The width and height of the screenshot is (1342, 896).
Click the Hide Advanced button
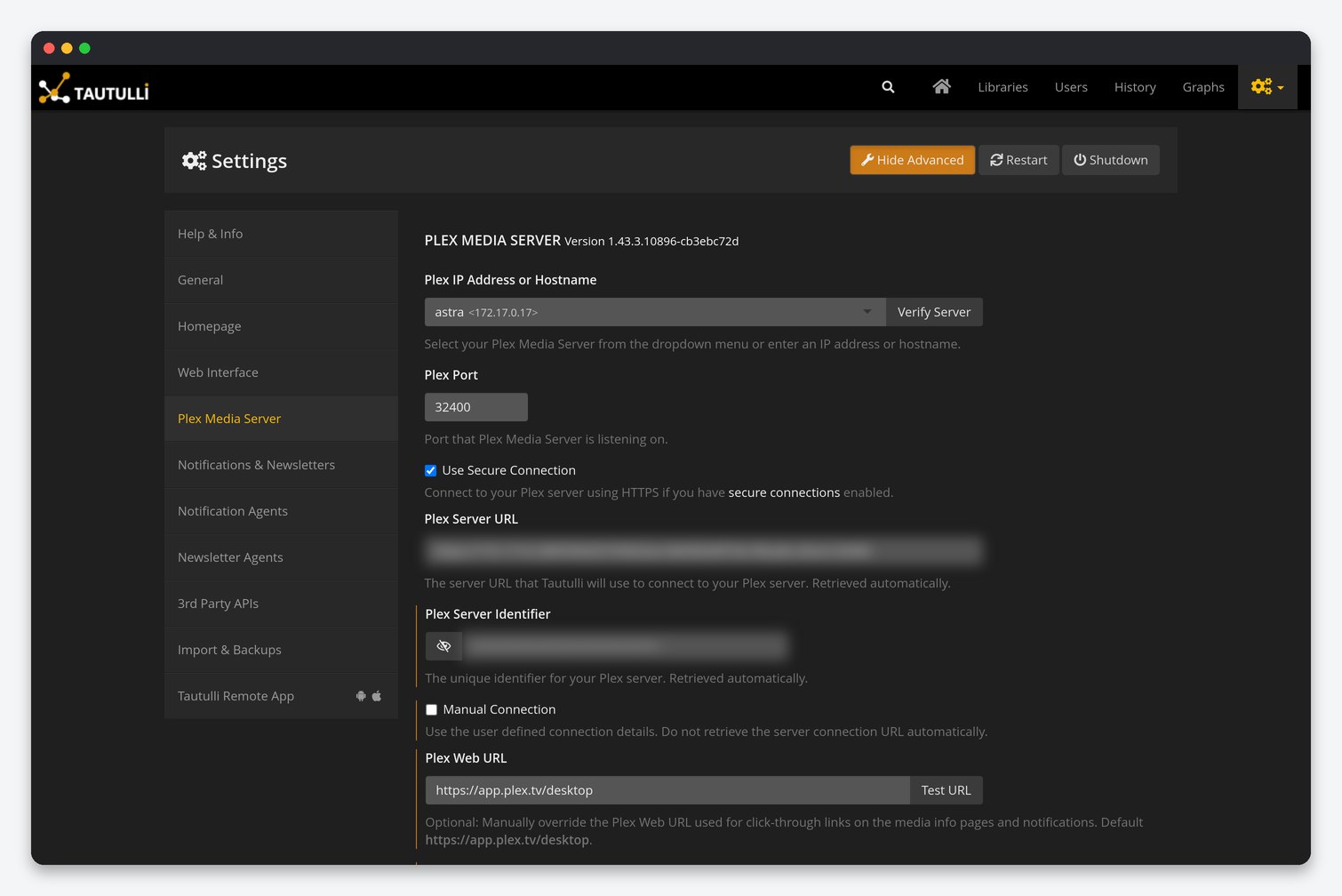coord(912,160)
